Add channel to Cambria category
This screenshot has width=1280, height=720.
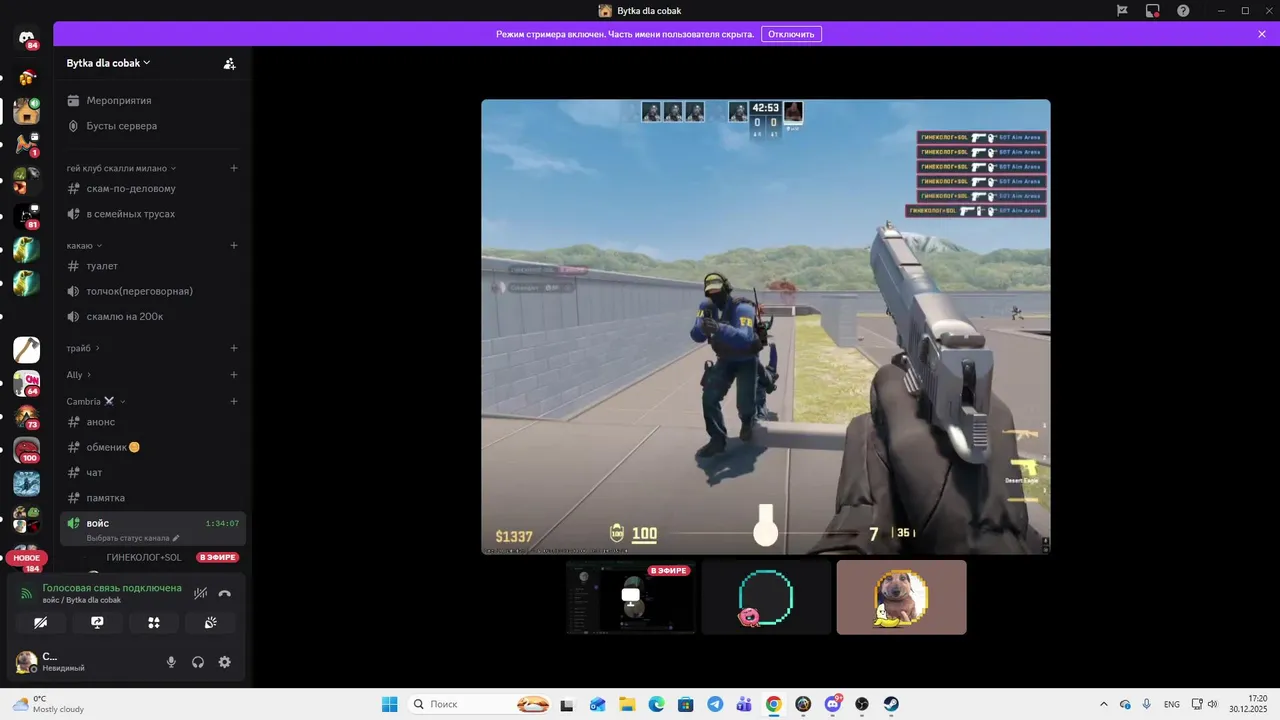pos(234,401)
